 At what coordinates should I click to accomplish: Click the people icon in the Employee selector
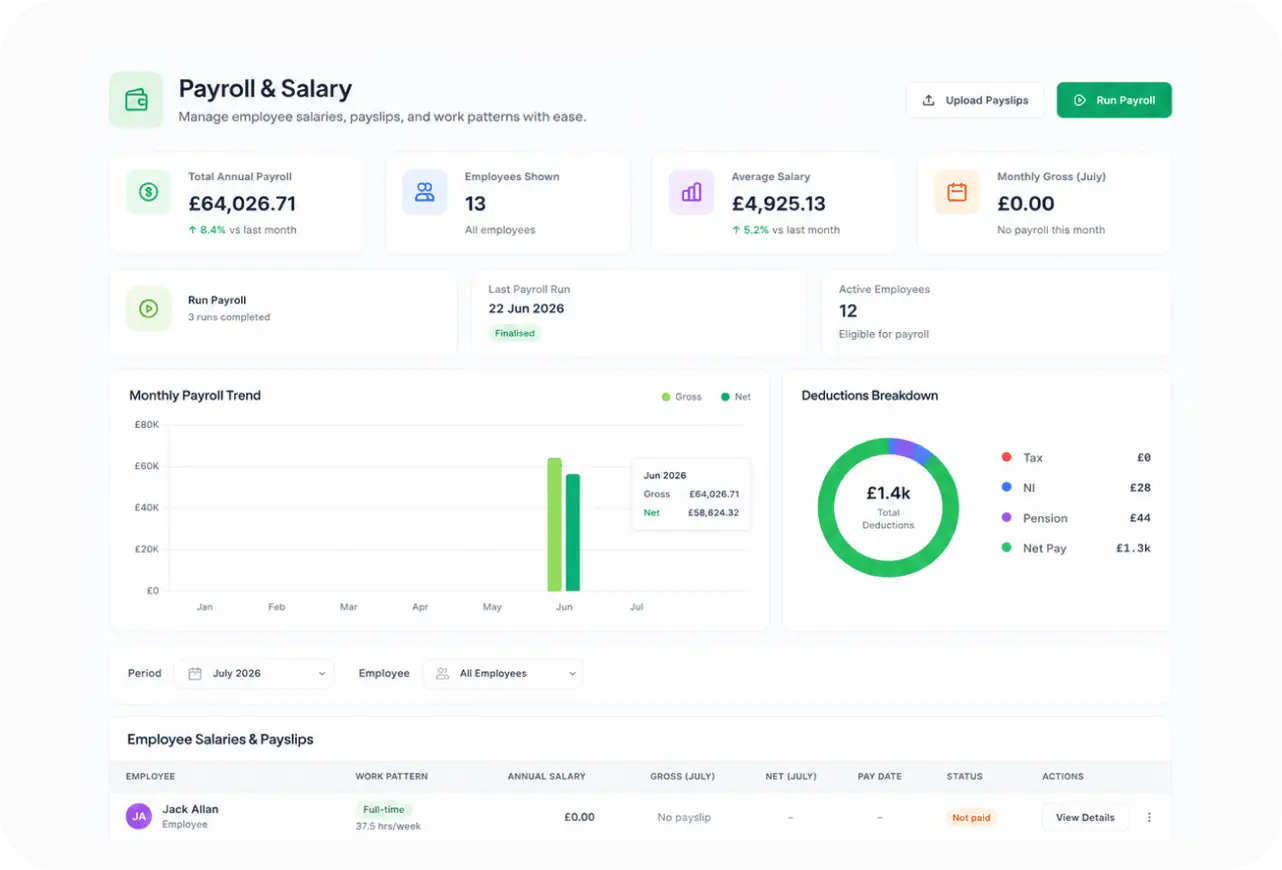(x=442, y=674)
